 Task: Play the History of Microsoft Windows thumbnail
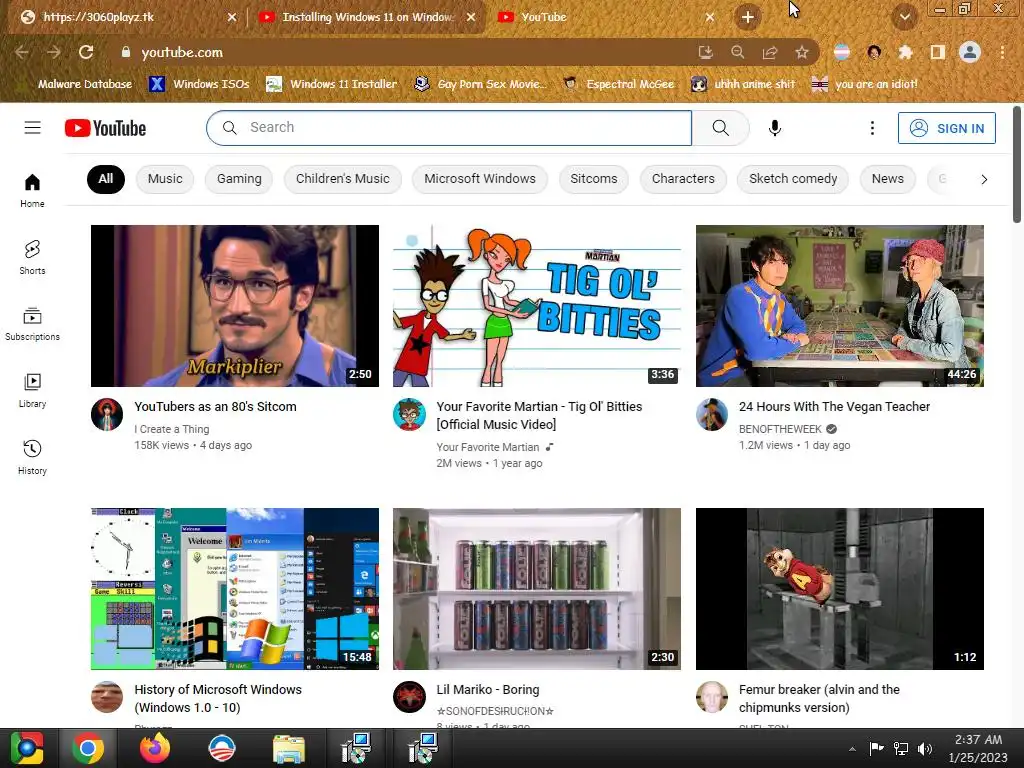[x=234, y=588]
